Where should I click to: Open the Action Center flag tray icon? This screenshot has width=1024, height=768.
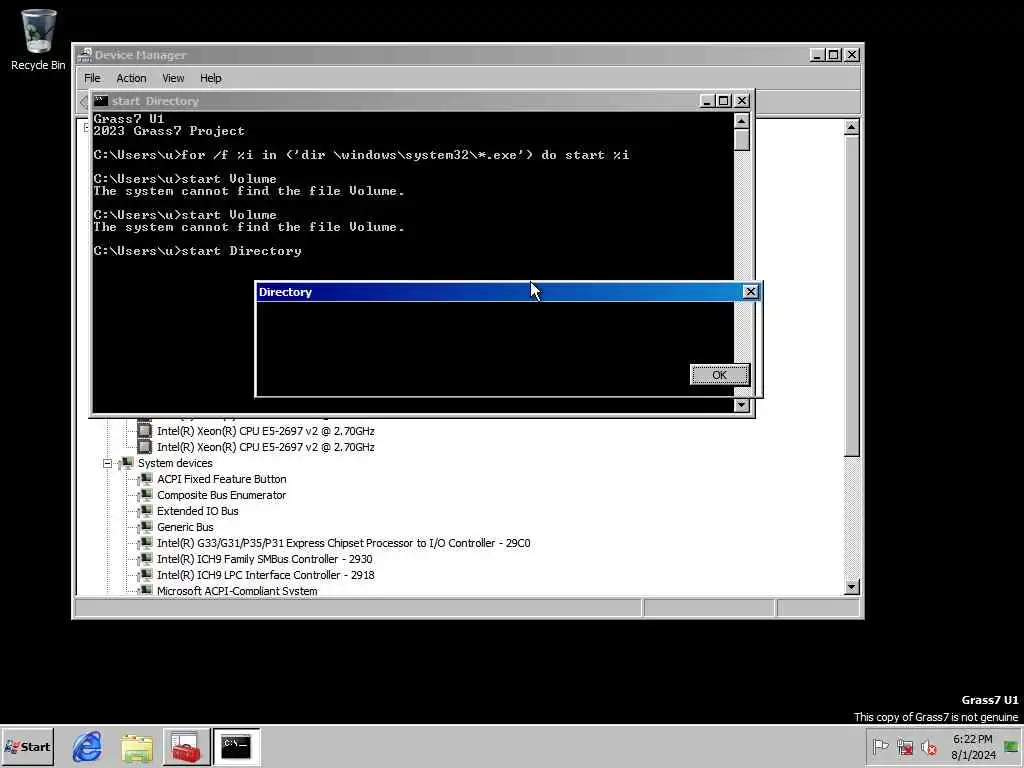coord(880,746)
